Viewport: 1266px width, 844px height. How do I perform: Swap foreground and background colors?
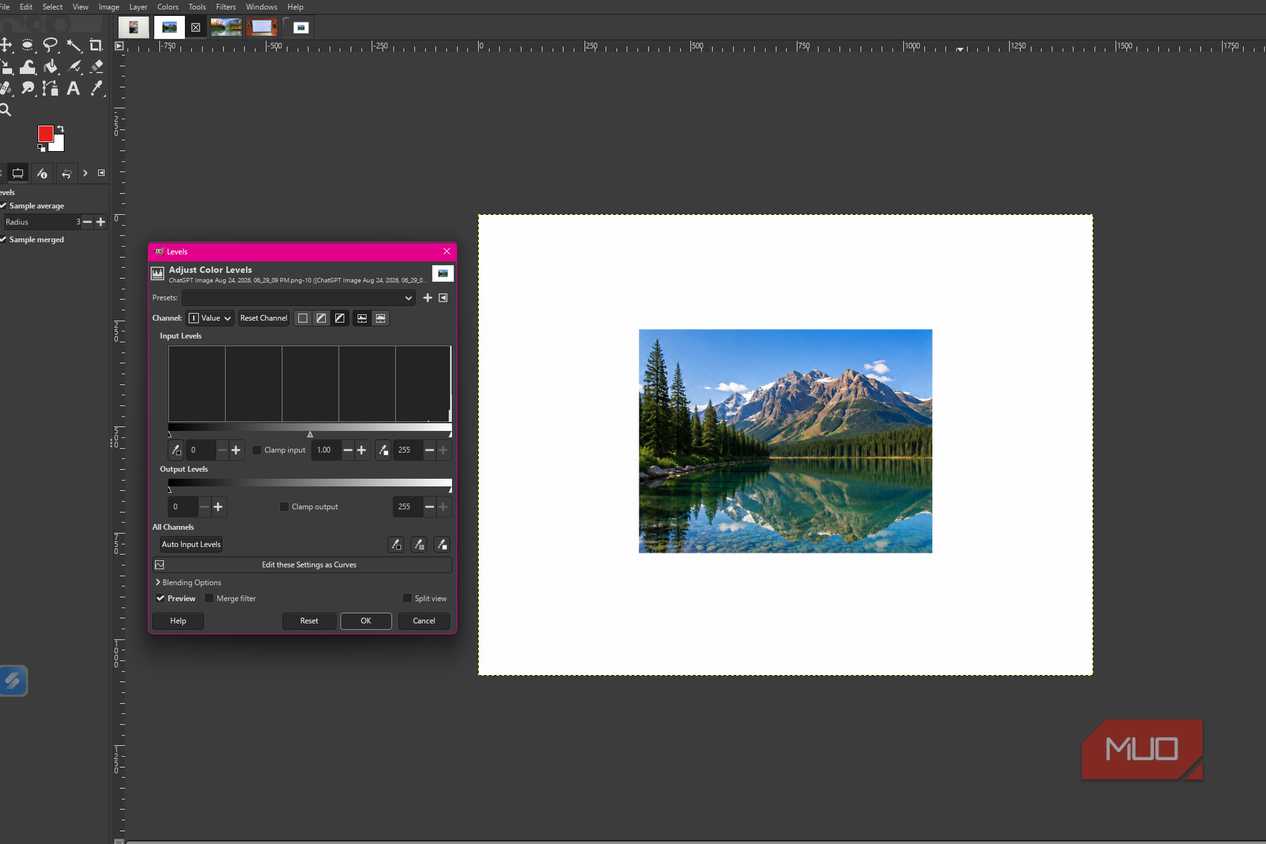(60, 129)
